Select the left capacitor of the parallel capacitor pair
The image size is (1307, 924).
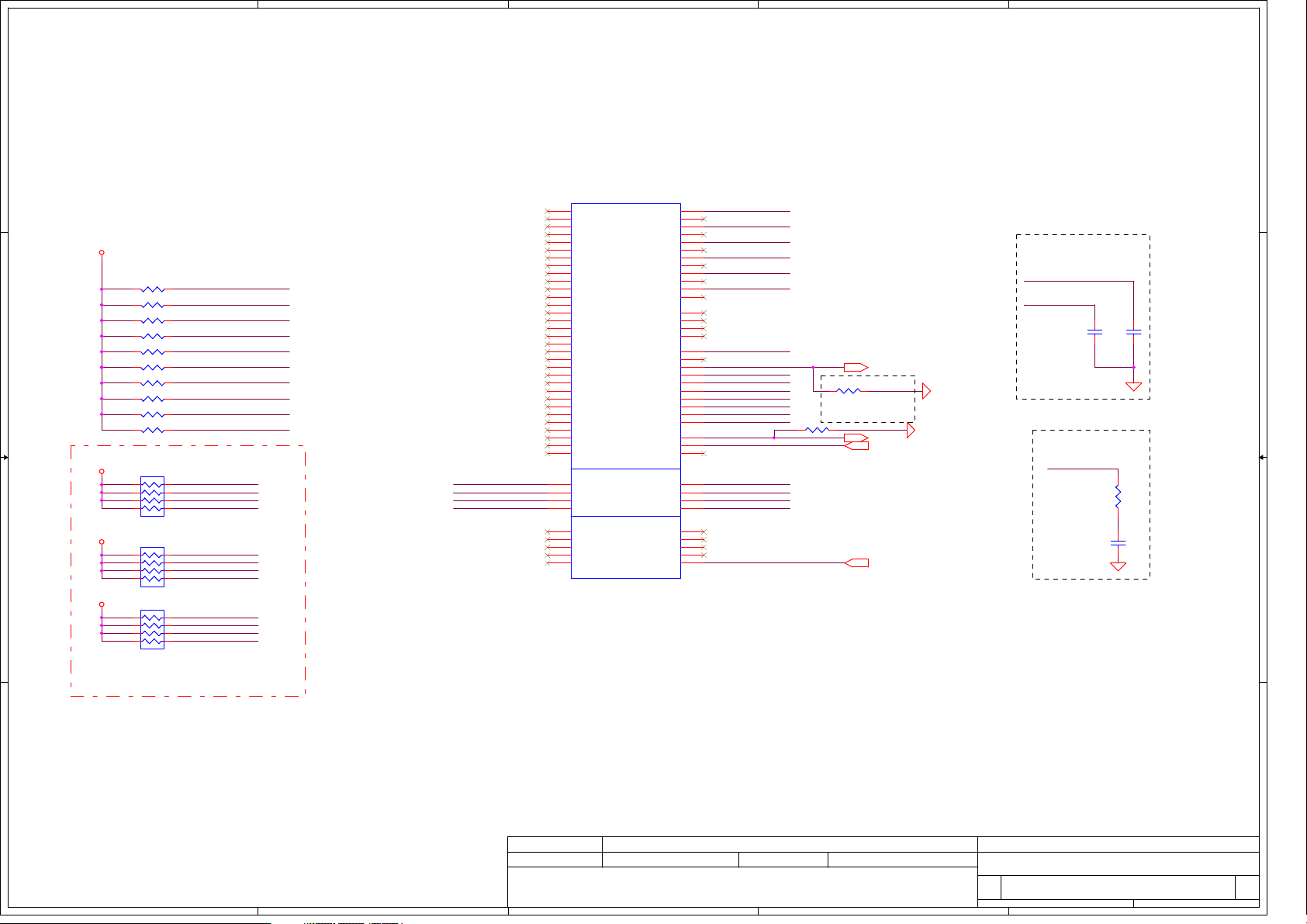pyautogui.click(x=1094, y=332)
